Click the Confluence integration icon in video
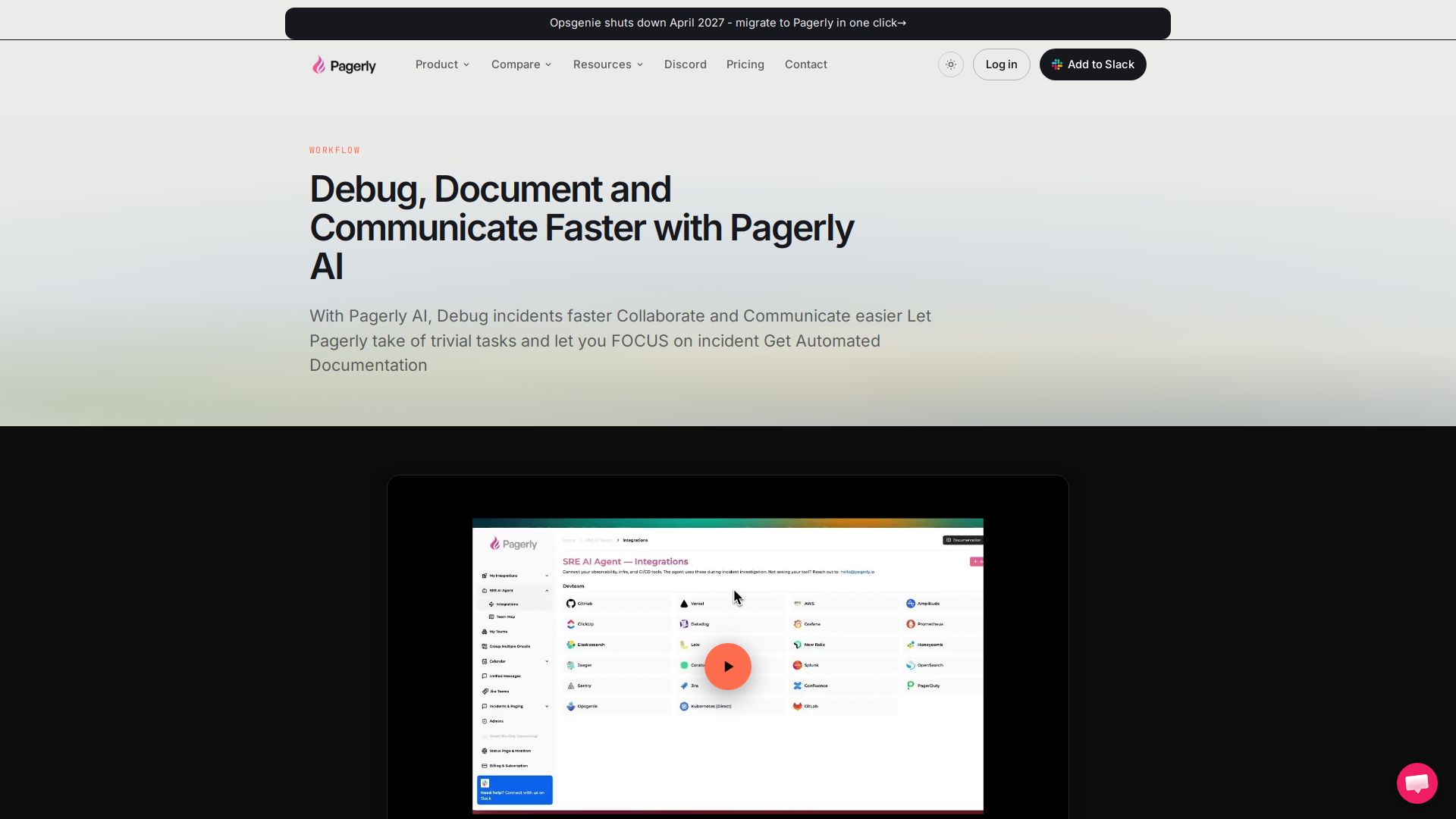The height and width of the screenshot is (819, 1456). pyautogui.click(x=797, y=686)
